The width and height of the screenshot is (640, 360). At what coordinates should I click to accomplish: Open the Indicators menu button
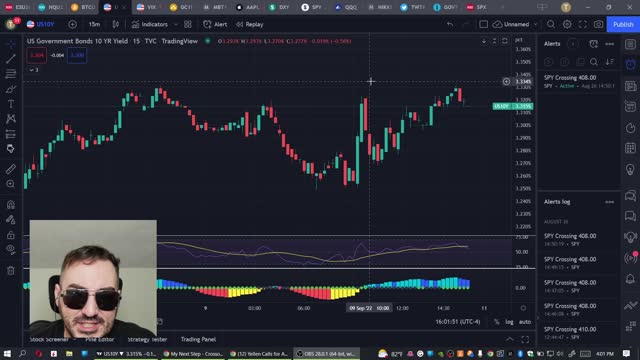pos(150,24)
